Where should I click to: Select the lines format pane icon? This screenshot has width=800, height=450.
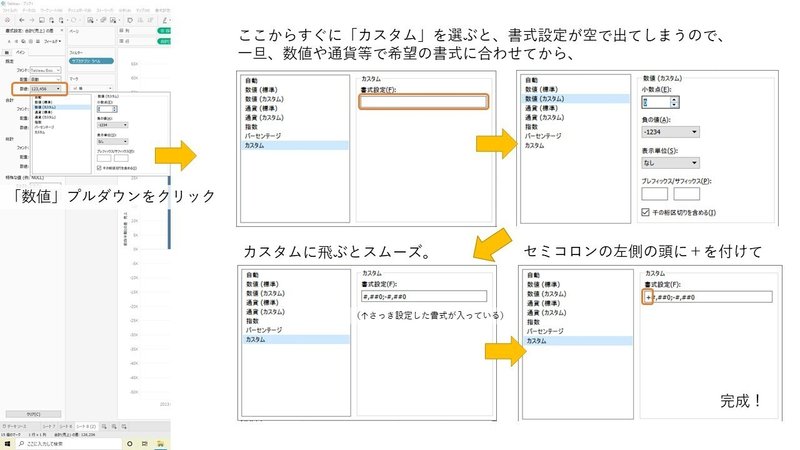click(38, 41)
